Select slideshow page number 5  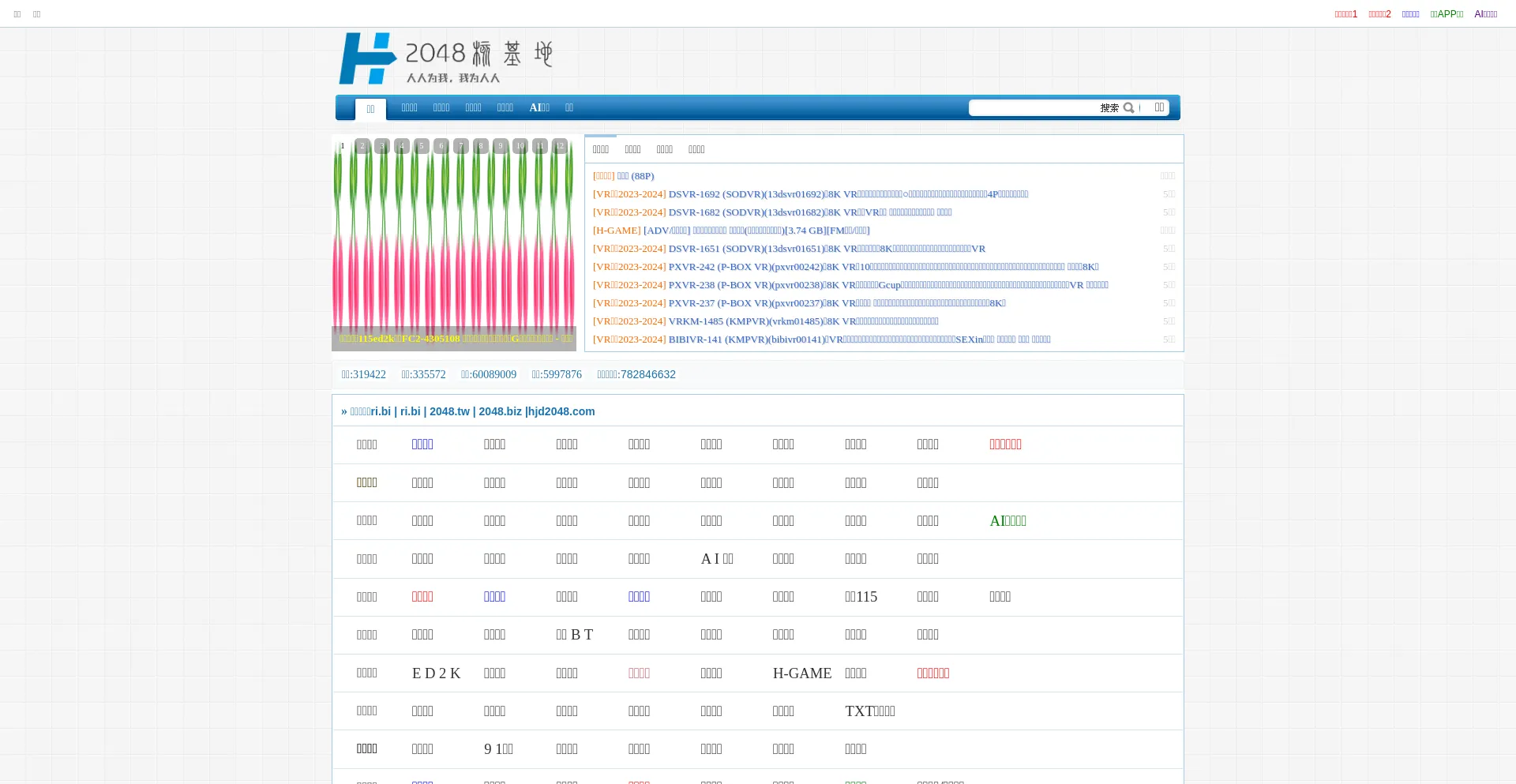pos(422,146)
